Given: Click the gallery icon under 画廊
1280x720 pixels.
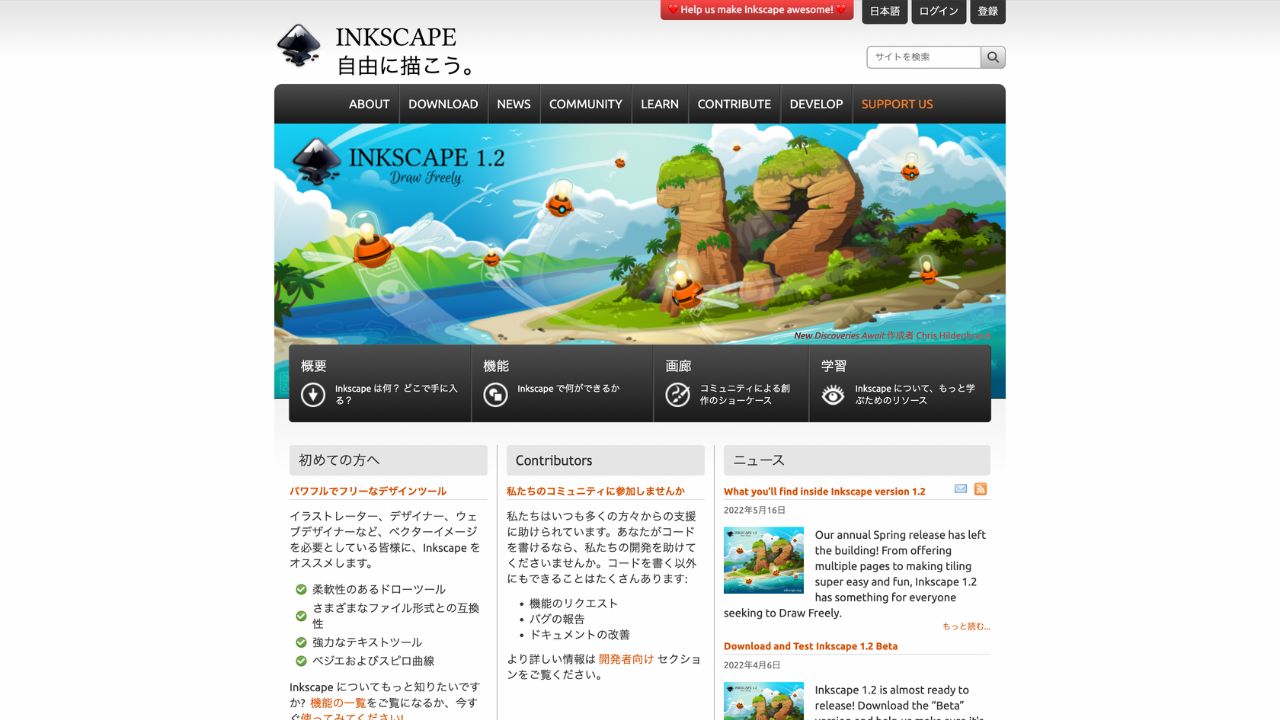Looking at the screenshot, I should coord(678,394).
